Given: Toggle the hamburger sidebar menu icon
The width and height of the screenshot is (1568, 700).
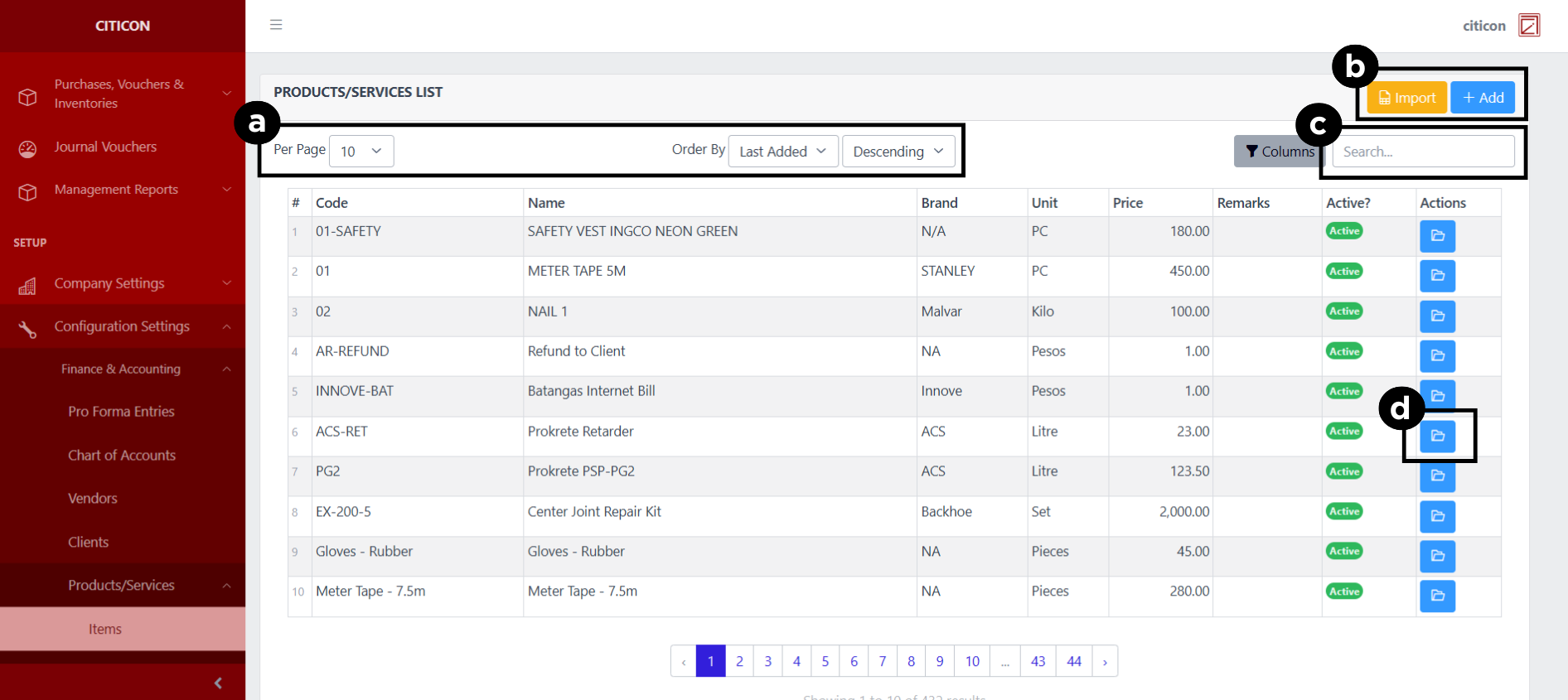Looking at the screenshot, I should point(276,25).
